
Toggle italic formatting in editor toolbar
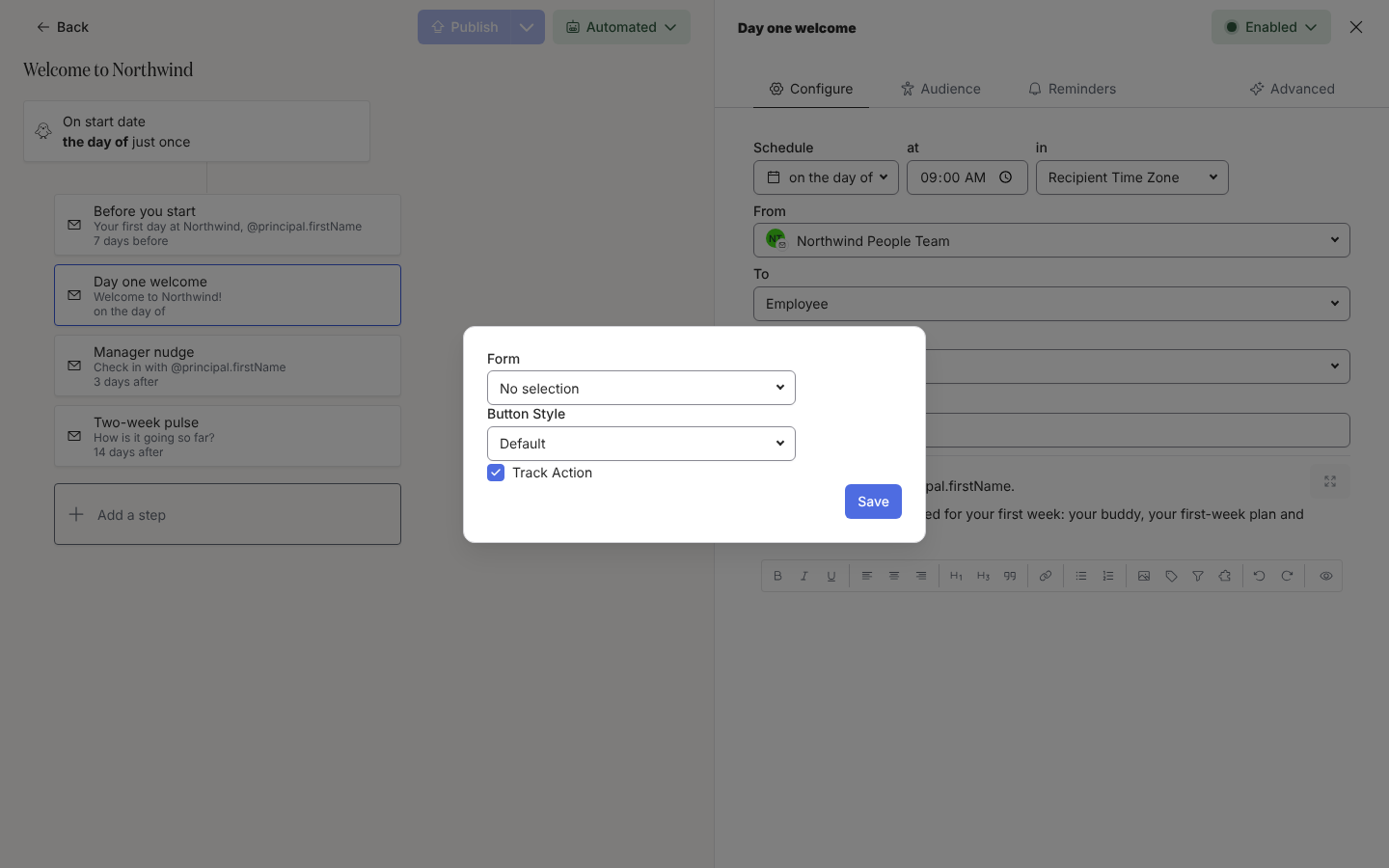[804, 576]
